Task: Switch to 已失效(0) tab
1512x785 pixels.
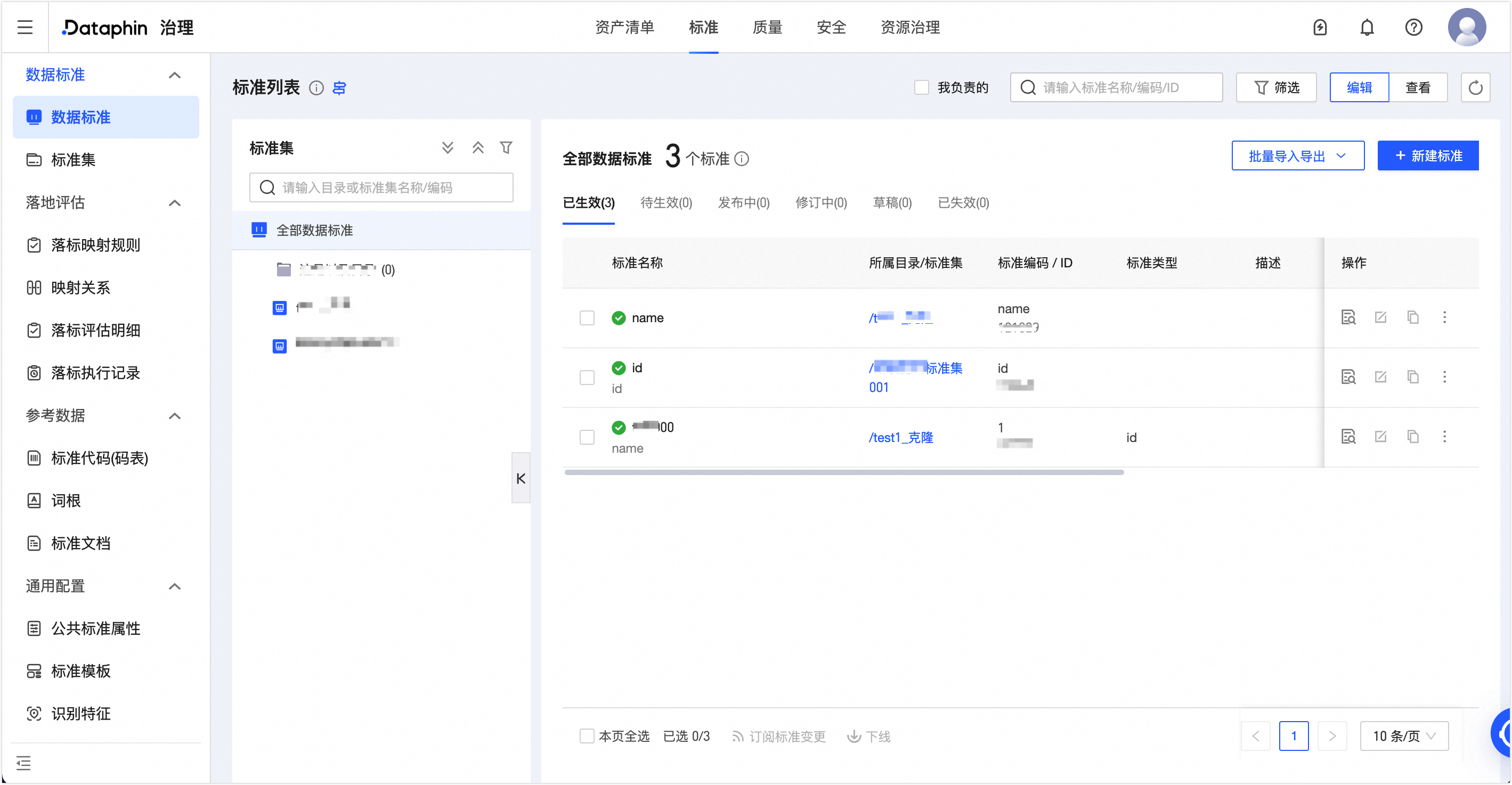Action: (963, 203)
